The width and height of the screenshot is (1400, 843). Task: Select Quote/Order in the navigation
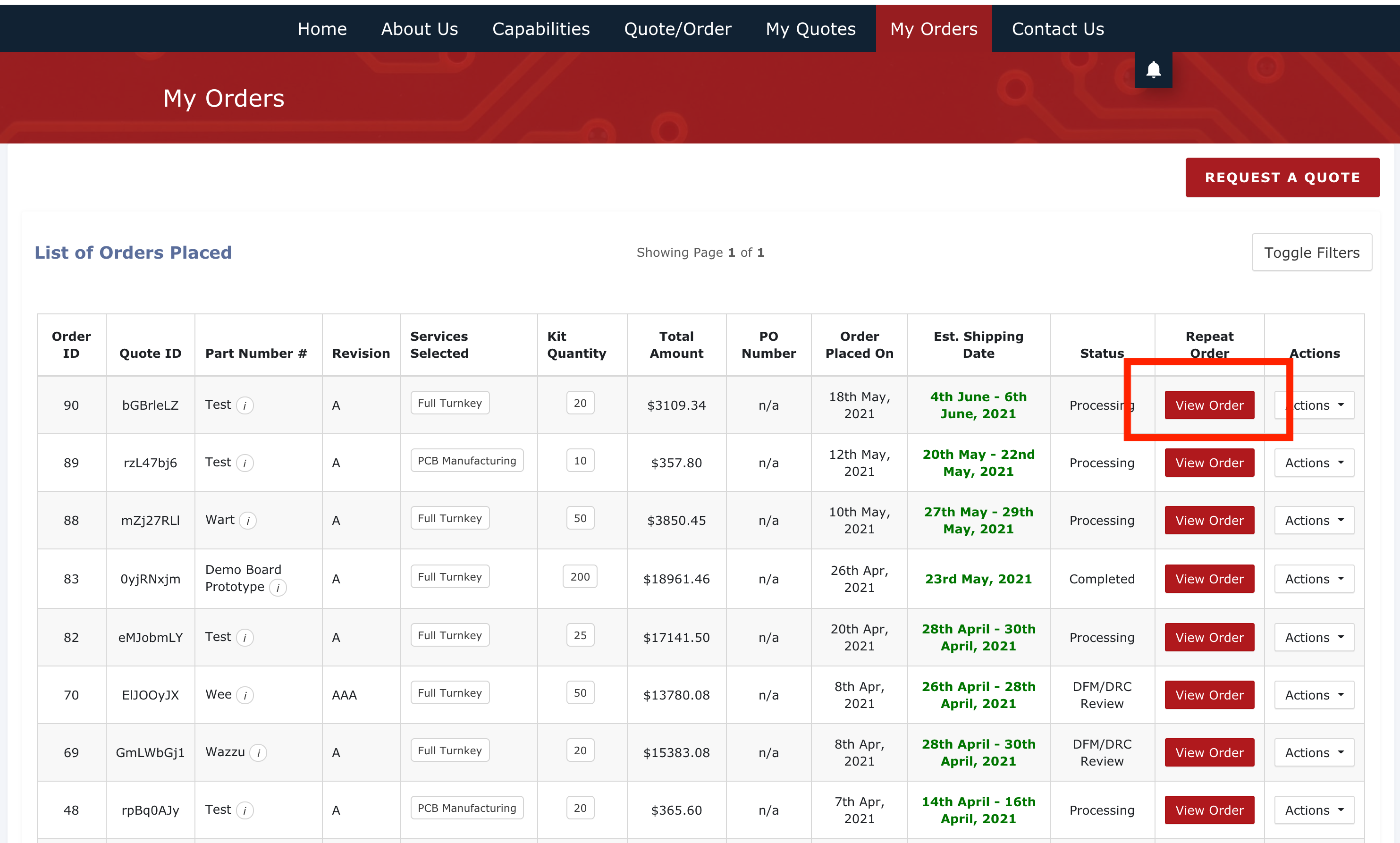point(677,28)
